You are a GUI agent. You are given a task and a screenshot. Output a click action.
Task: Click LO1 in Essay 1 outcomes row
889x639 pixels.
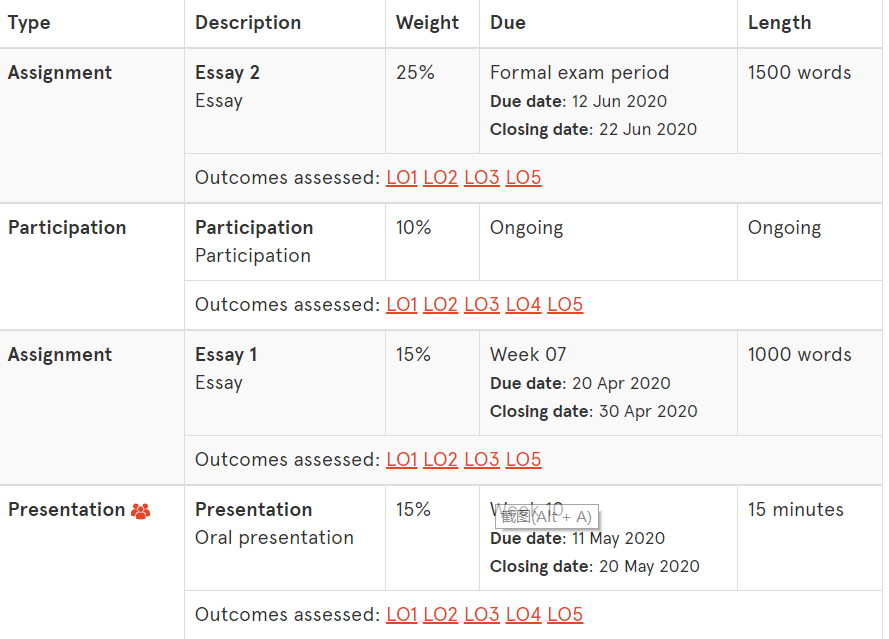[x=401, y=460]
